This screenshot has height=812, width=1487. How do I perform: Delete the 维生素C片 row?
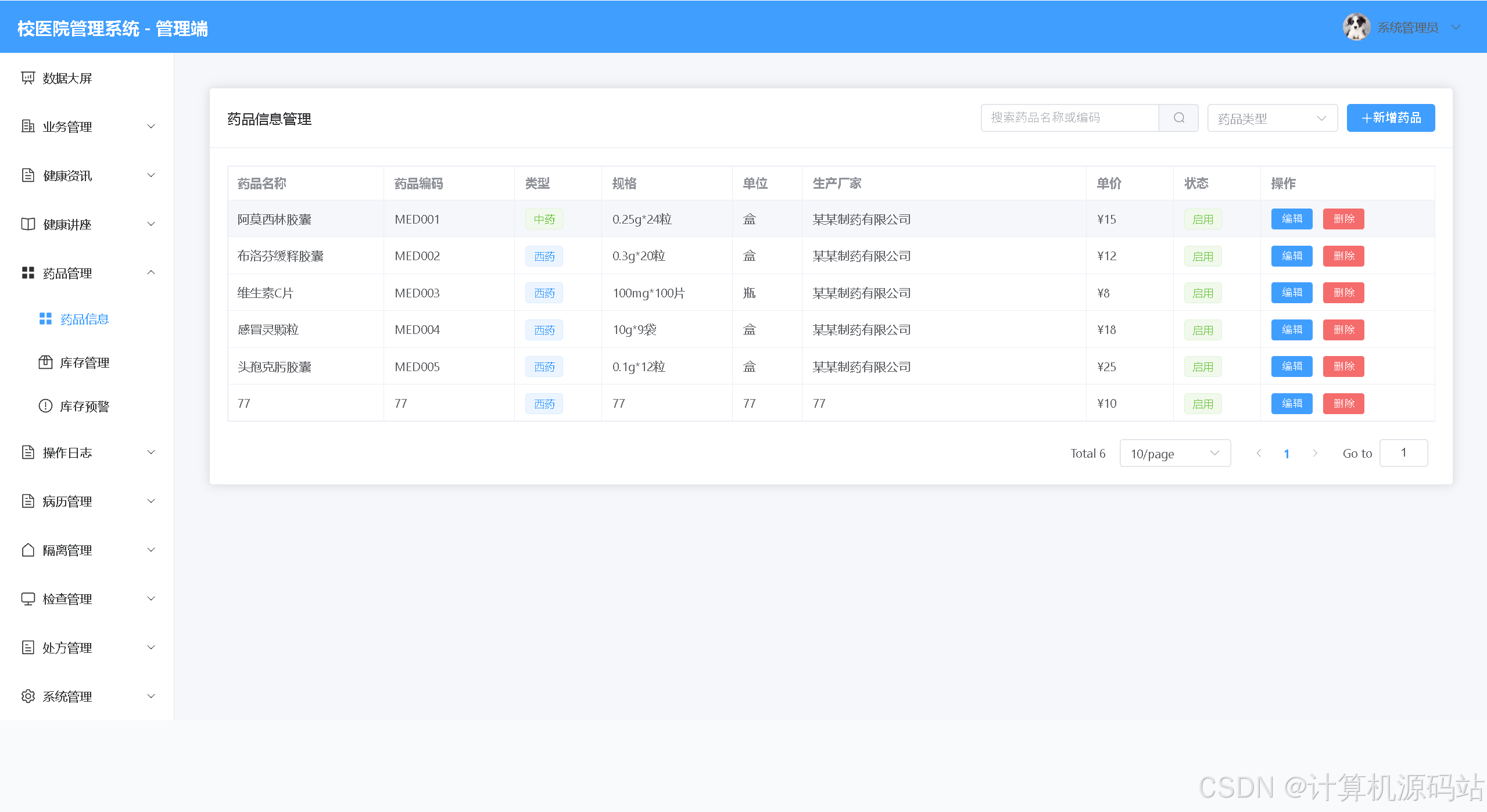pyautogui.click(x=1343, y=293)
